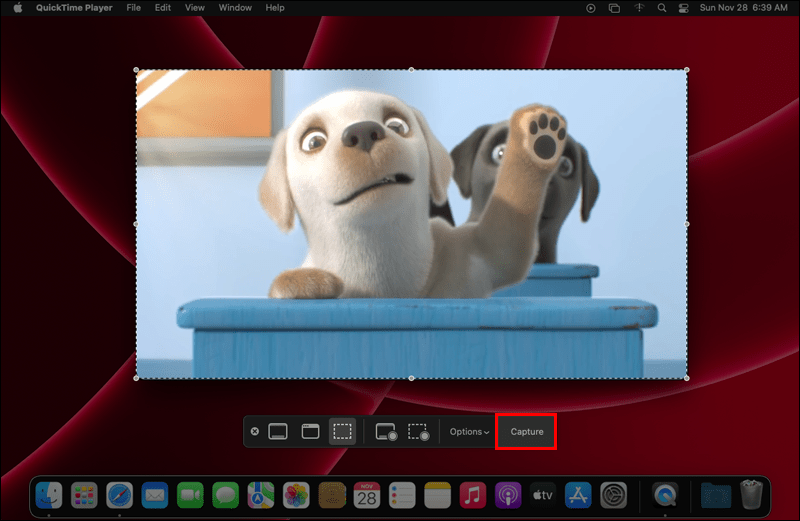Click the bottom-left corner selection handle

coord(136,378)
